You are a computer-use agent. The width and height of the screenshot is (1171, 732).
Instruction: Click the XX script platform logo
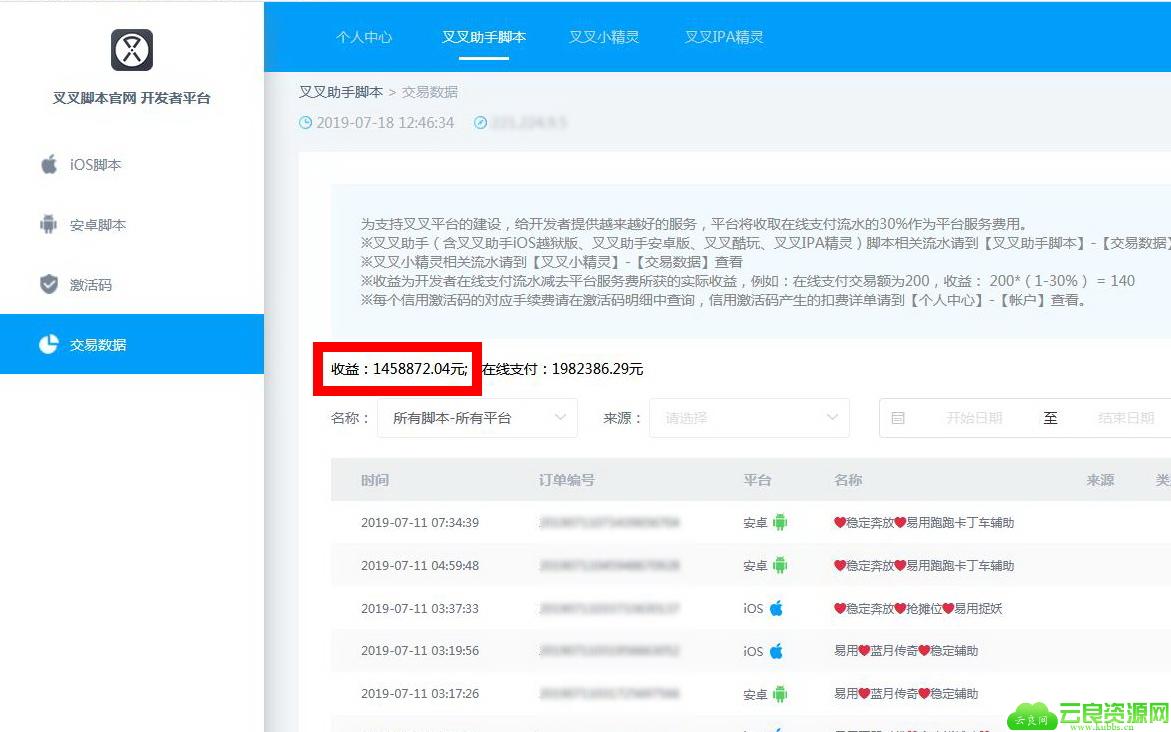[x=132, y=50]
